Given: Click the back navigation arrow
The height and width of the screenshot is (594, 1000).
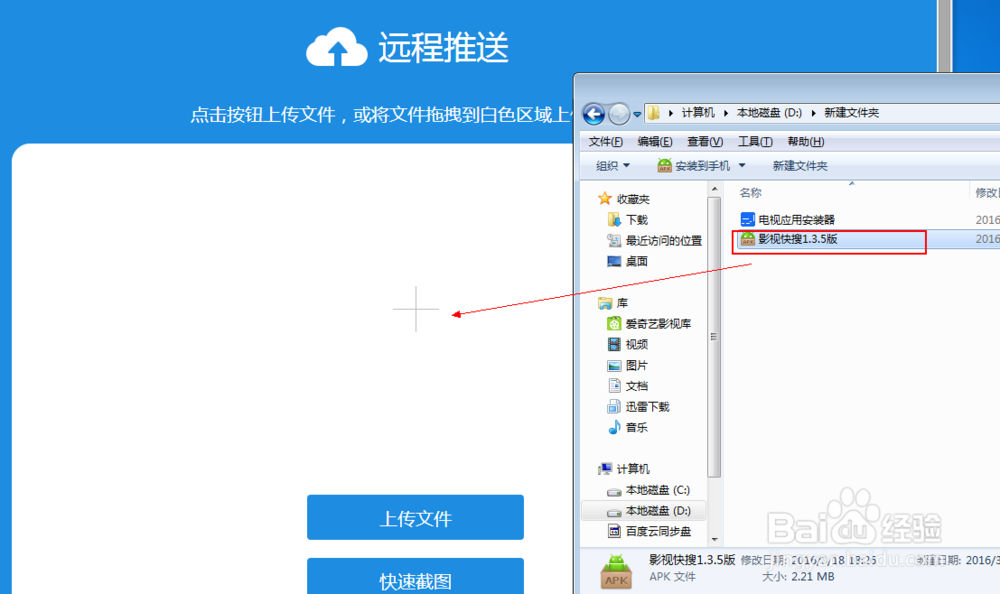Looking at the screenshot, I should (x=593, y=113).
